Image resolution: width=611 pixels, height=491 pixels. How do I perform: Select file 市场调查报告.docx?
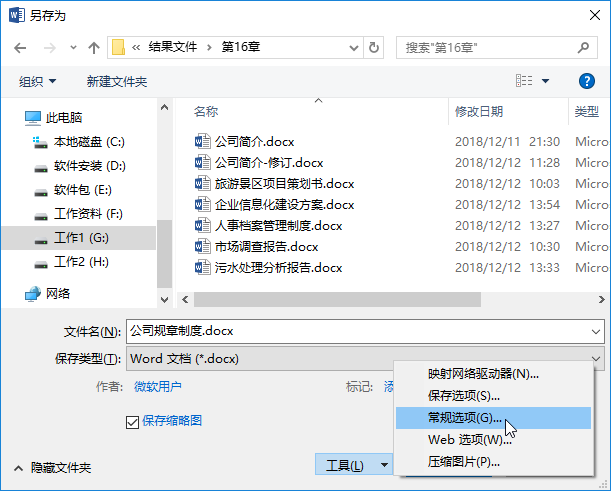coord(267,247)
